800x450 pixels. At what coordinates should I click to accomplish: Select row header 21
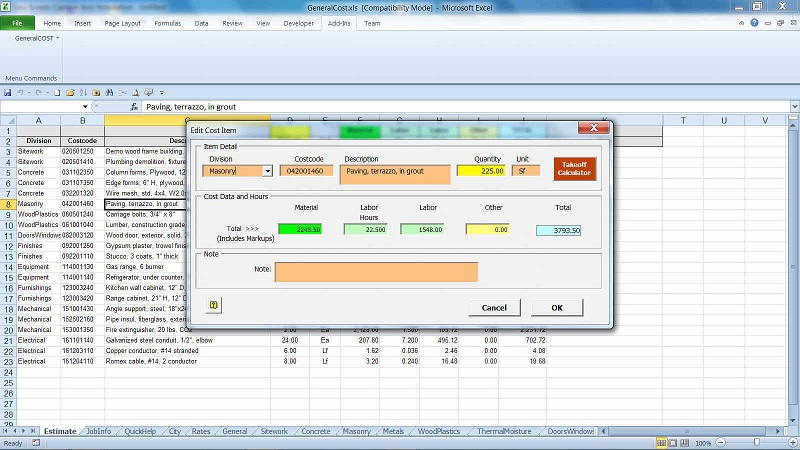click(x=8, y=340)
